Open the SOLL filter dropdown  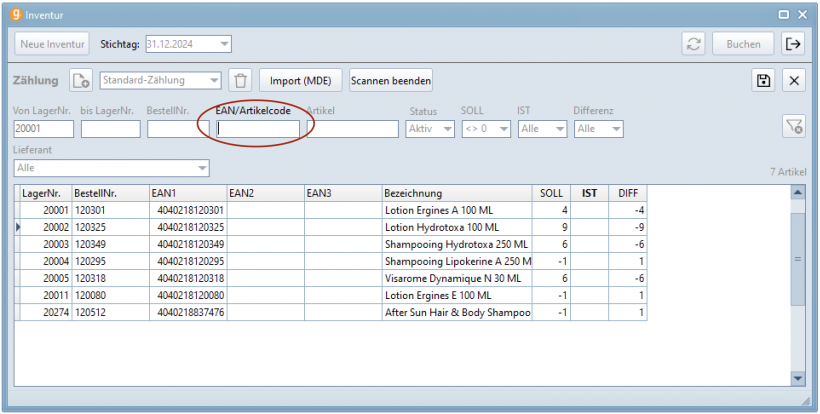click(503, 129)
